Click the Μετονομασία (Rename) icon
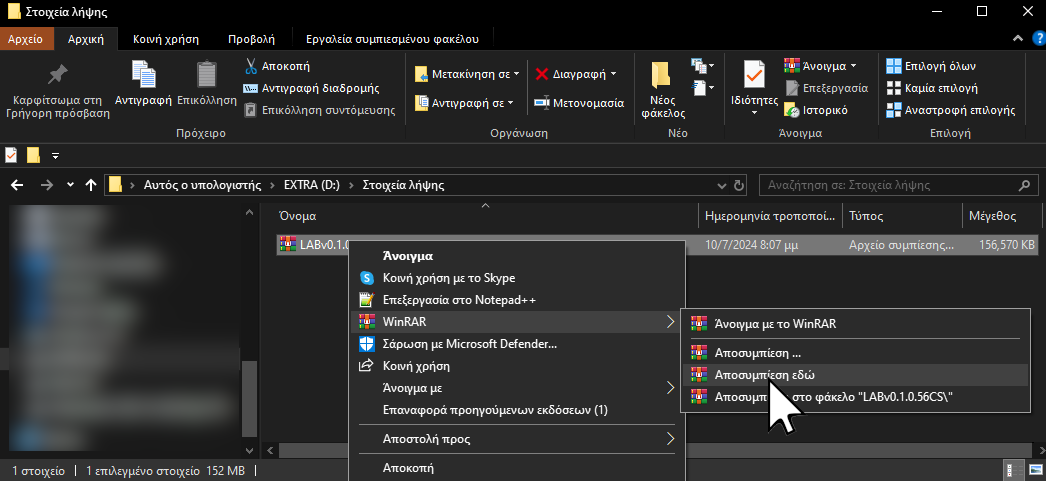The height and width of the screenshot is (481, 1046). point(542,103)
